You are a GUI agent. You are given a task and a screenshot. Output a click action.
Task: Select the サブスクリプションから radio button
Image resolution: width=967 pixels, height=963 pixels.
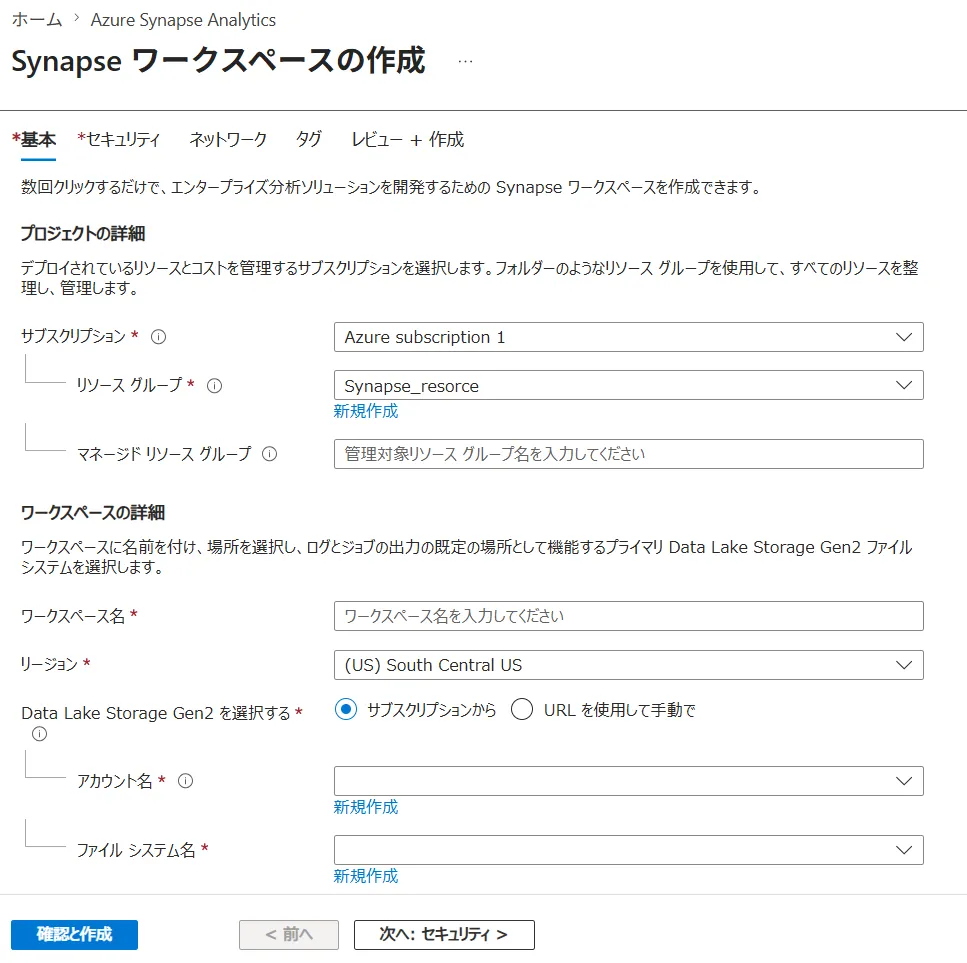(346, 710)
